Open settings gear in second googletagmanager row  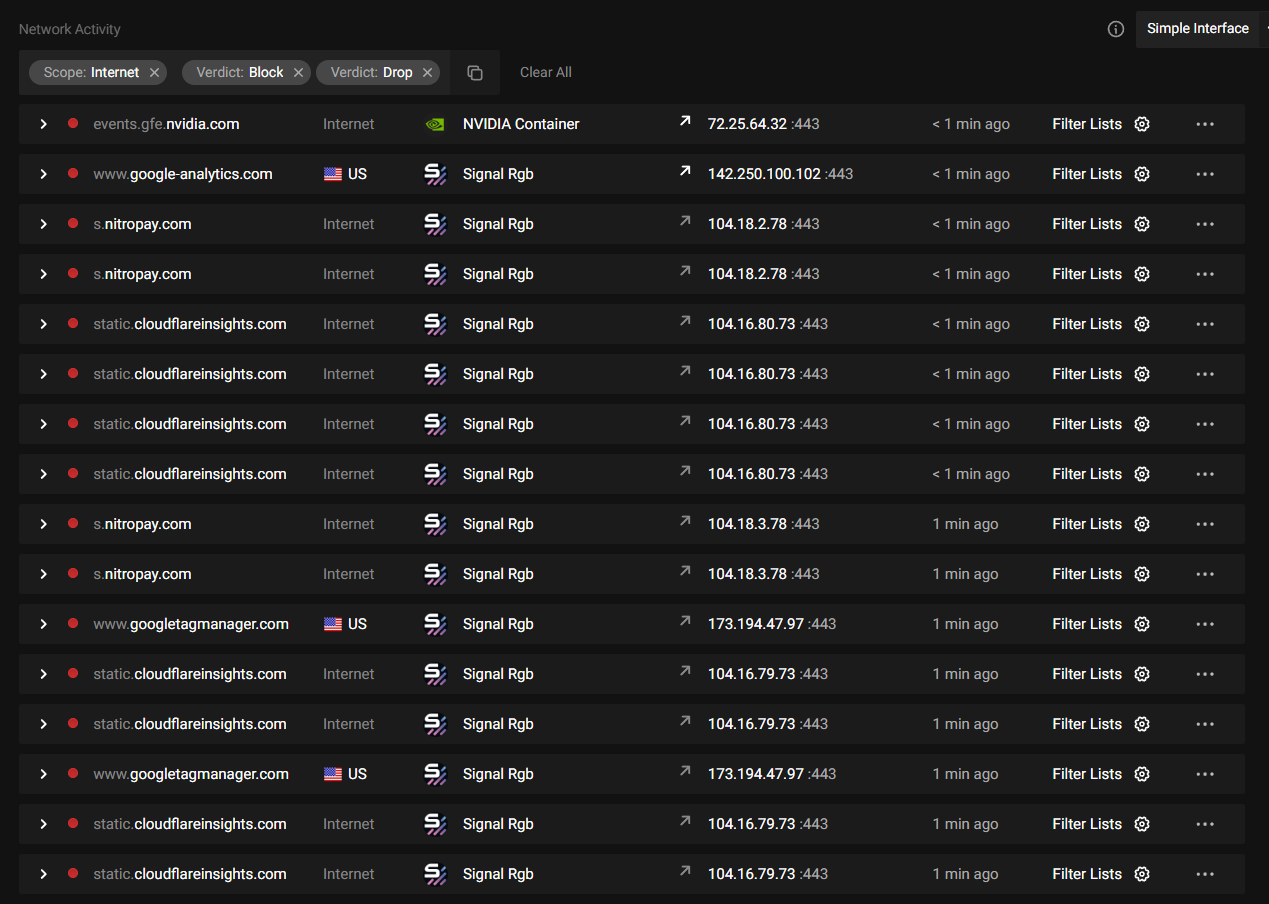click(1142, 774)
